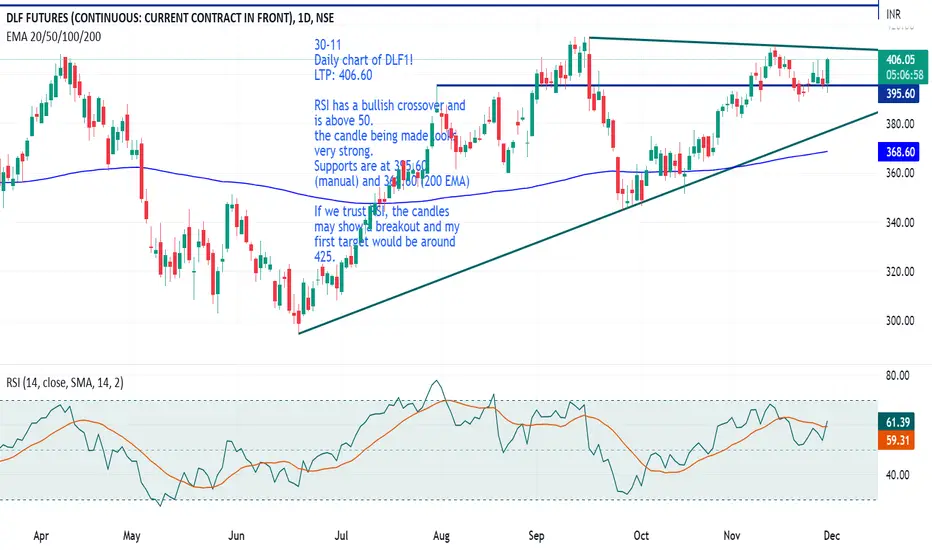Click the Dec label on time axis
This screenshot has height=550, width=932.
tap(832, 536)
